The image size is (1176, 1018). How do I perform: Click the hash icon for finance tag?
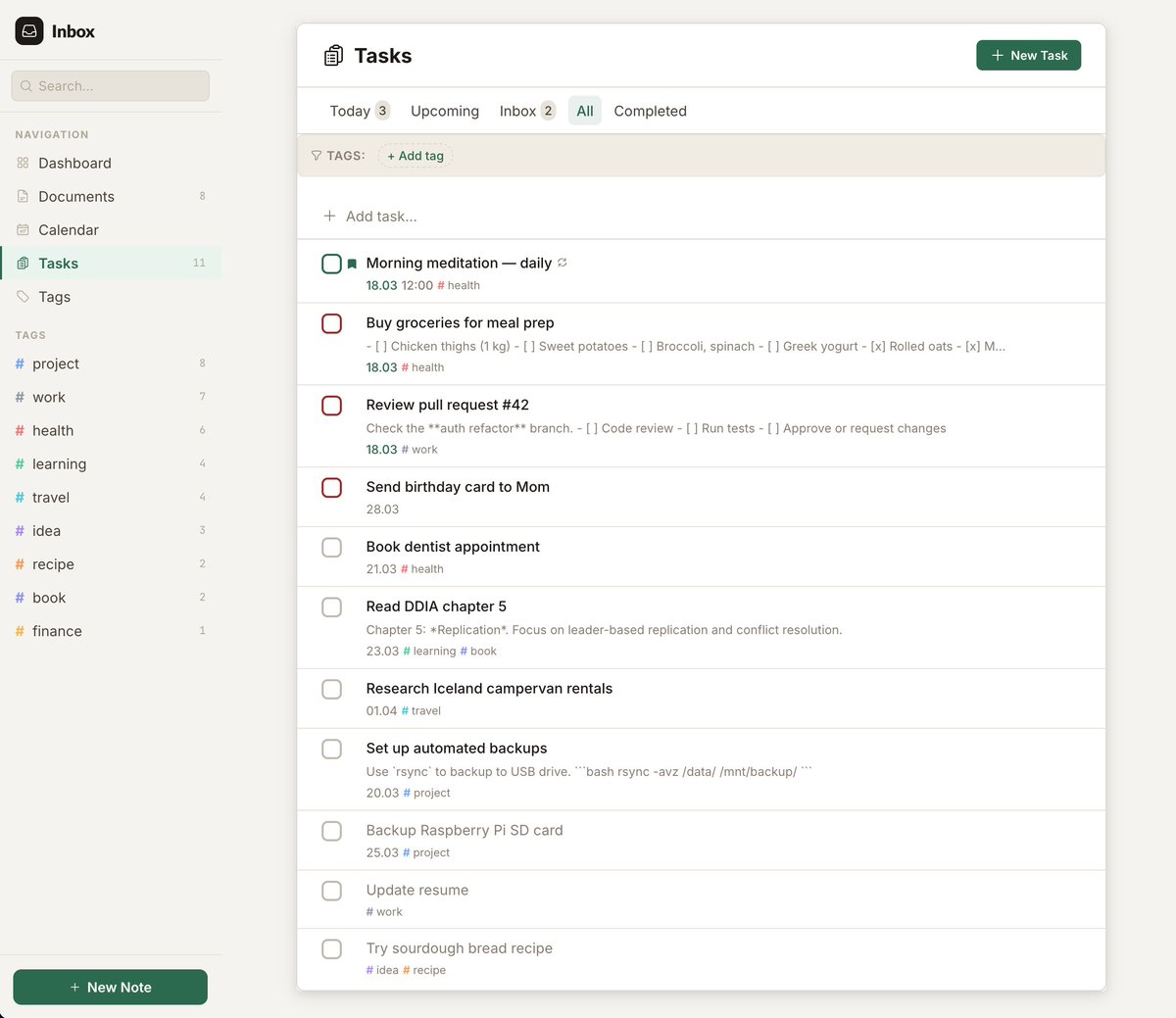(20, 630)
